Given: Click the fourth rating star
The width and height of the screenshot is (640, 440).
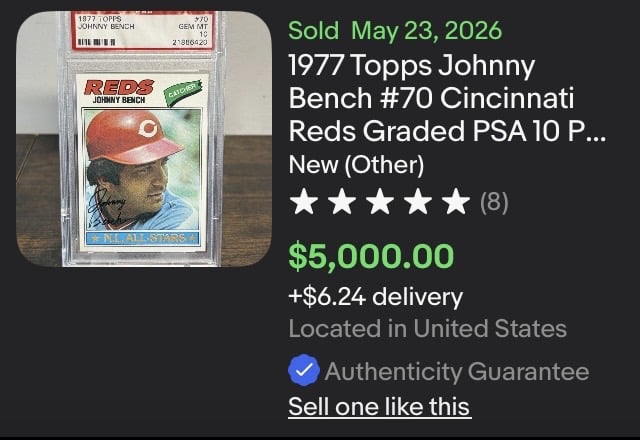Looking at the screenshot, I should tap(418, 201).
